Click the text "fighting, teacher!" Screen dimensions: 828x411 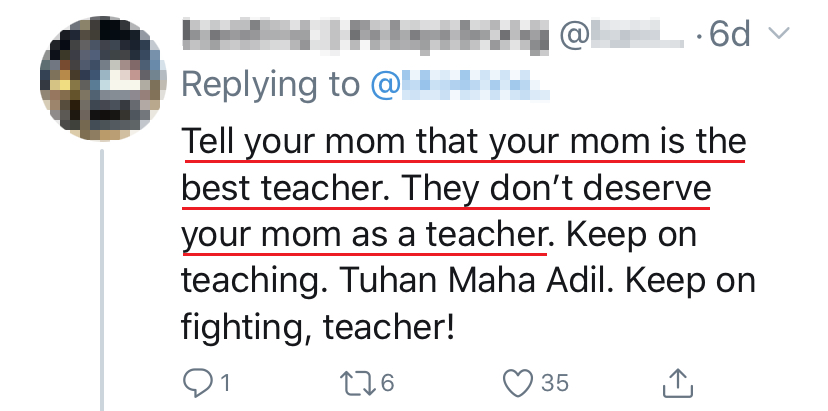[x=318, y=326]
